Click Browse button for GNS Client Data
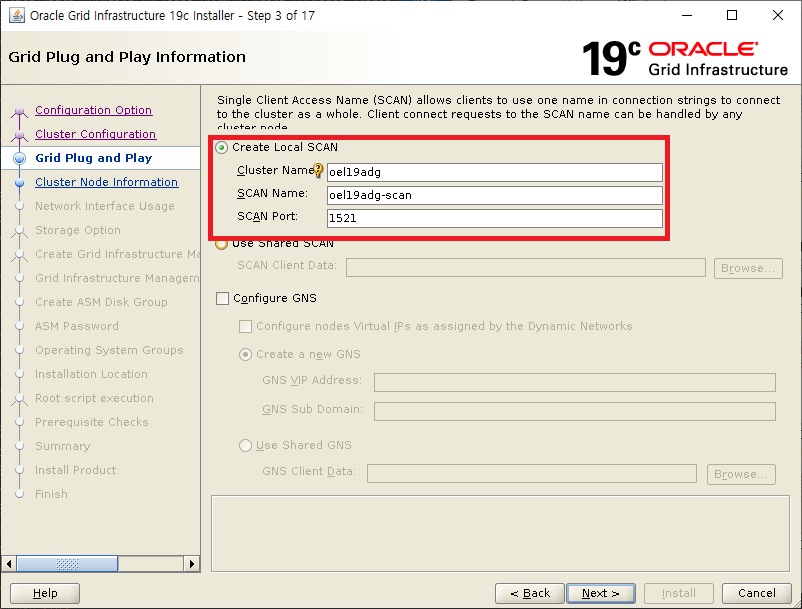The height and width of the screenshot is (609, 802). click(x=741, y=475)
